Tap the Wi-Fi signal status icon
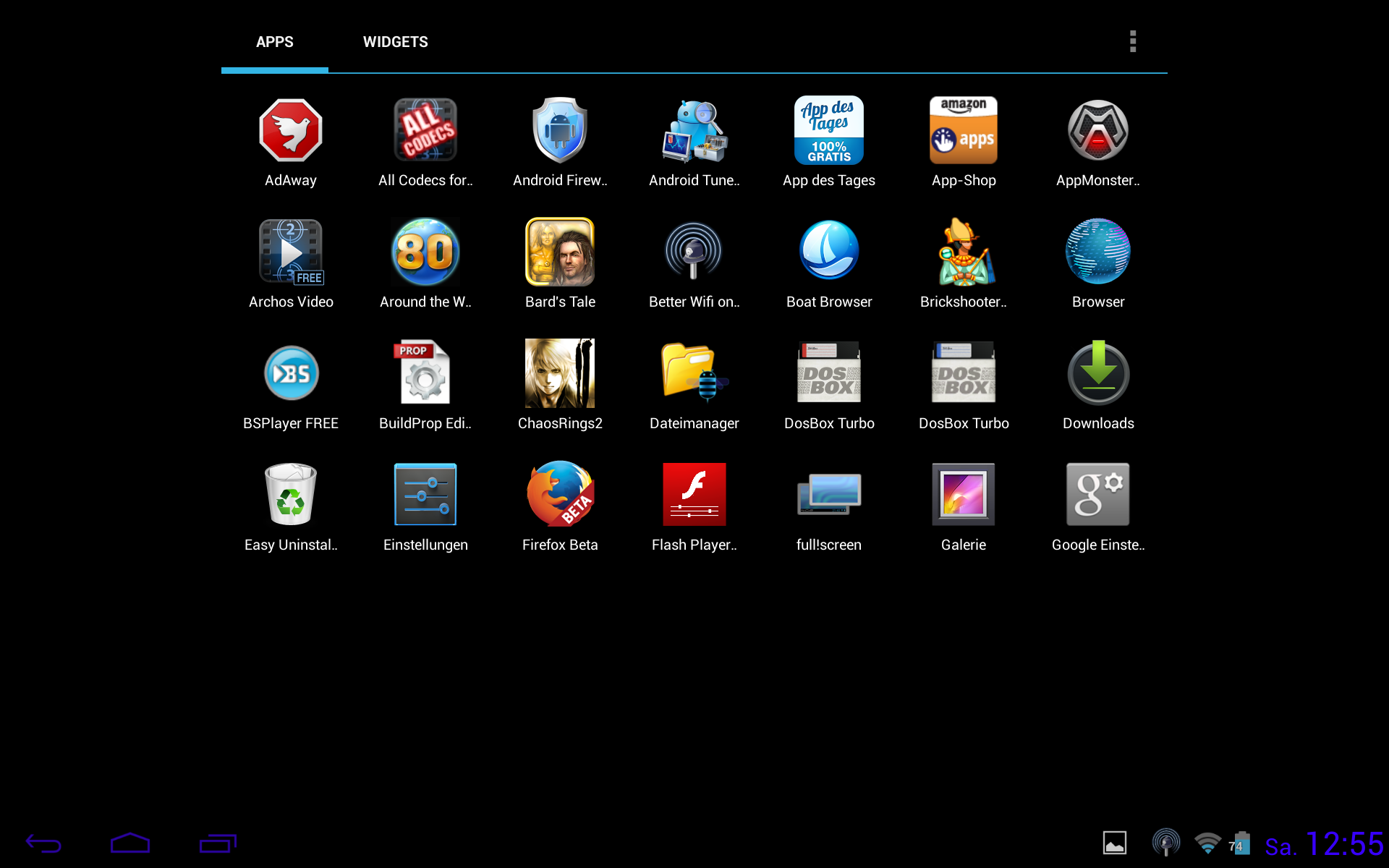Image resolution: width=1389 pixels, height=868 pixels. (1207, 843)
